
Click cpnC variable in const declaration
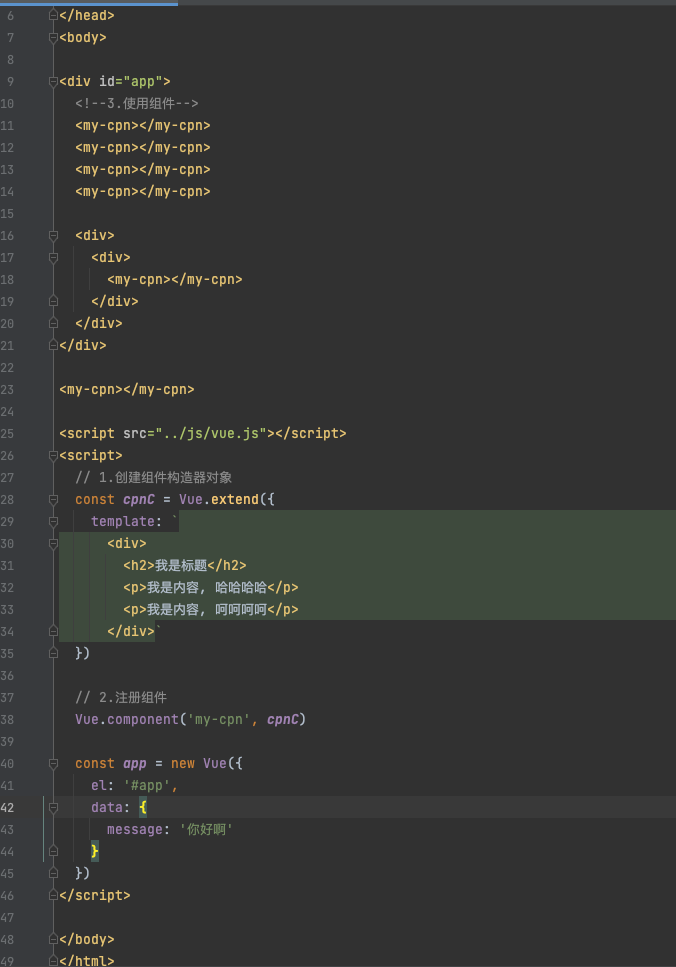(139, 500)
